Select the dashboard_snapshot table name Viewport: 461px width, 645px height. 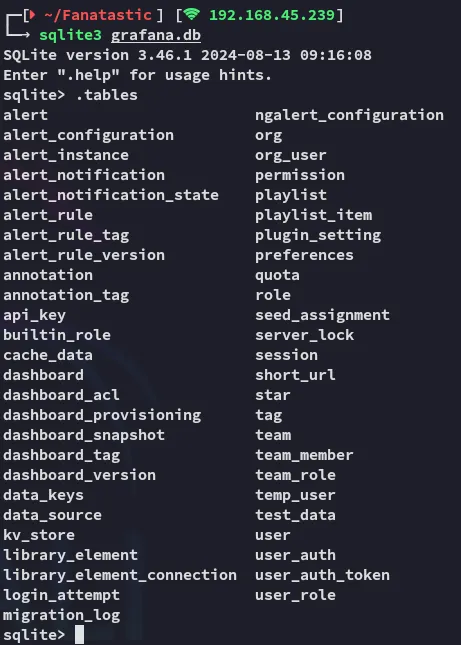84,435
